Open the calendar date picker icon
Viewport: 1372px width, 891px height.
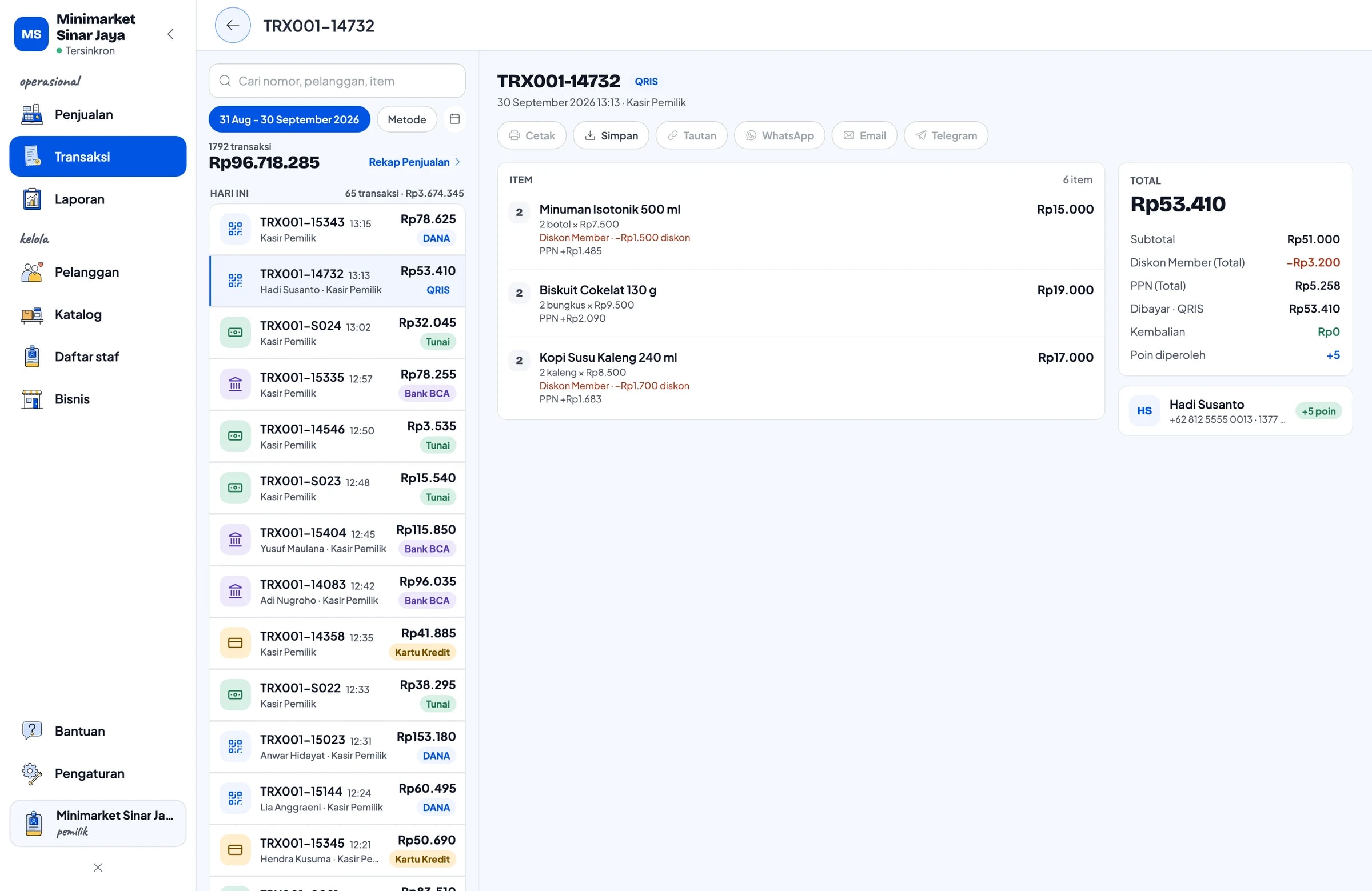tap(454, 119)
